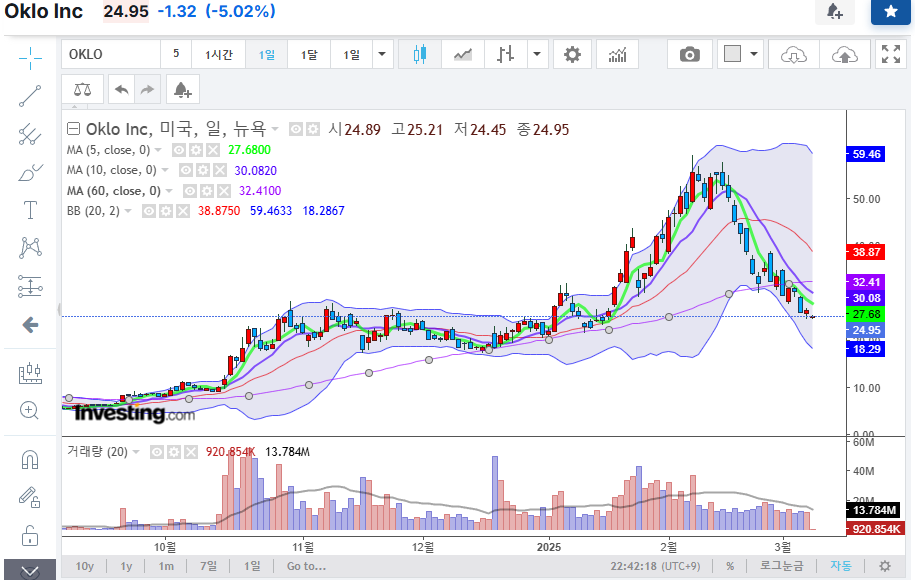Set date range to 10y
915x580 pixels.
tap(85, 566)
